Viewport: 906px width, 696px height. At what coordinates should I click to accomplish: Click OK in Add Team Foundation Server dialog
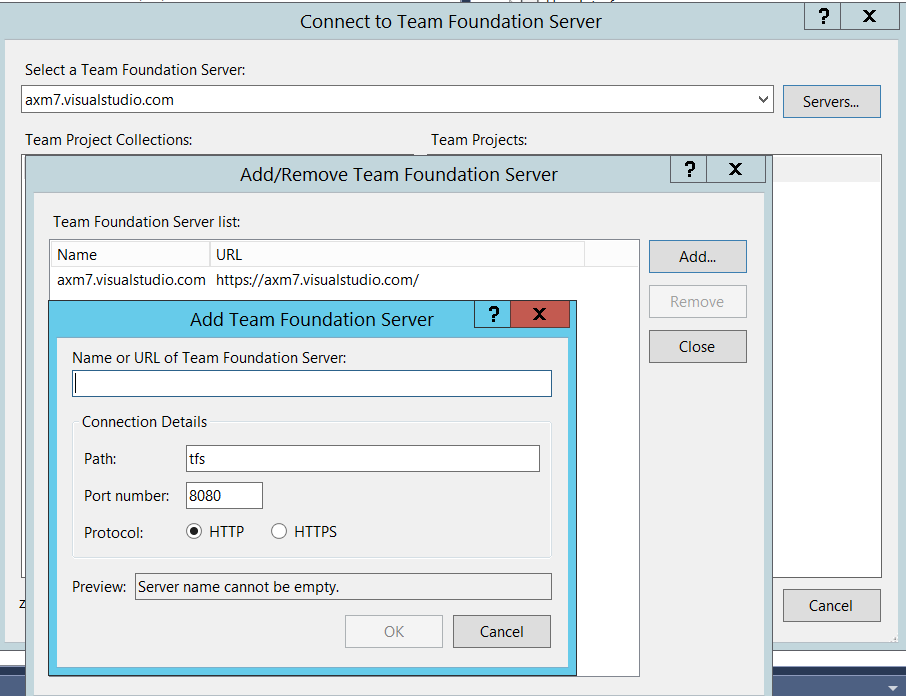pyautogui.click(x=394, y=631)
